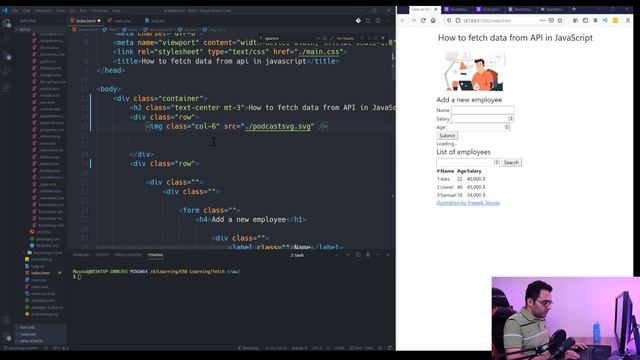Click the 'Alex' row in the employee table
Screen dimensions: 640x360
461,179
